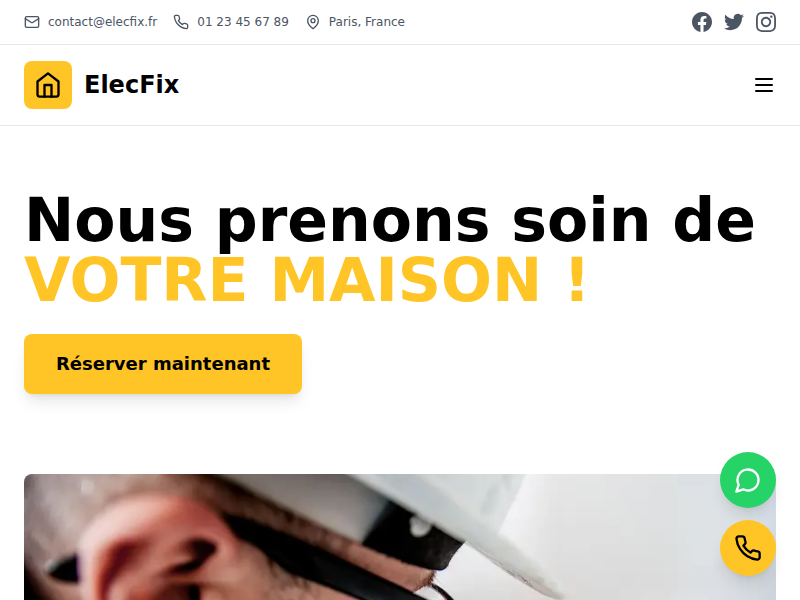Viewport: 800px width, 600px height.
Task: Tap the yellow floating call button
Action: point(747,548)
